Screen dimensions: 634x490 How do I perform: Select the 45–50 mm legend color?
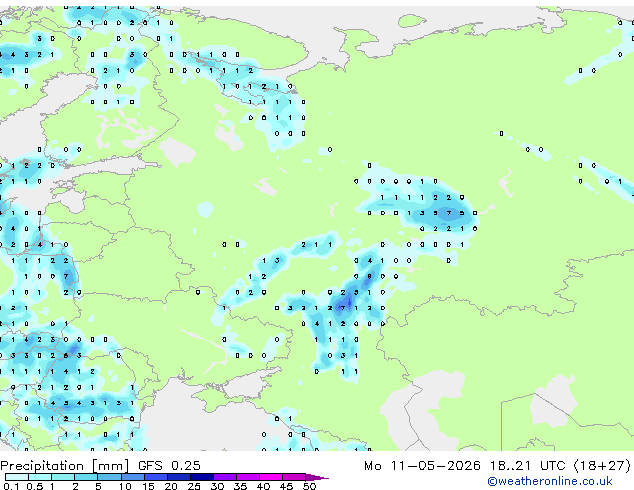[294, 477]
